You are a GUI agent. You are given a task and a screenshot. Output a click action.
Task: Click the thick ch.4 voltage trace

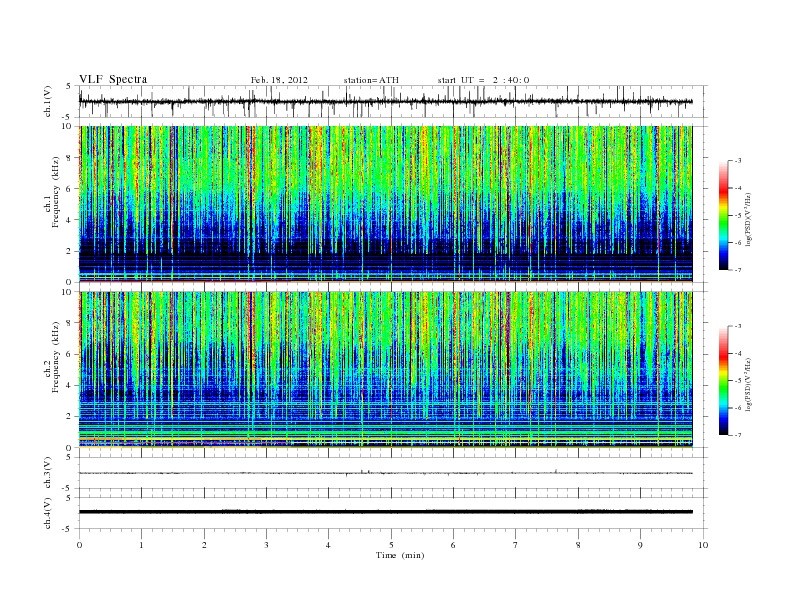(385, 512)
